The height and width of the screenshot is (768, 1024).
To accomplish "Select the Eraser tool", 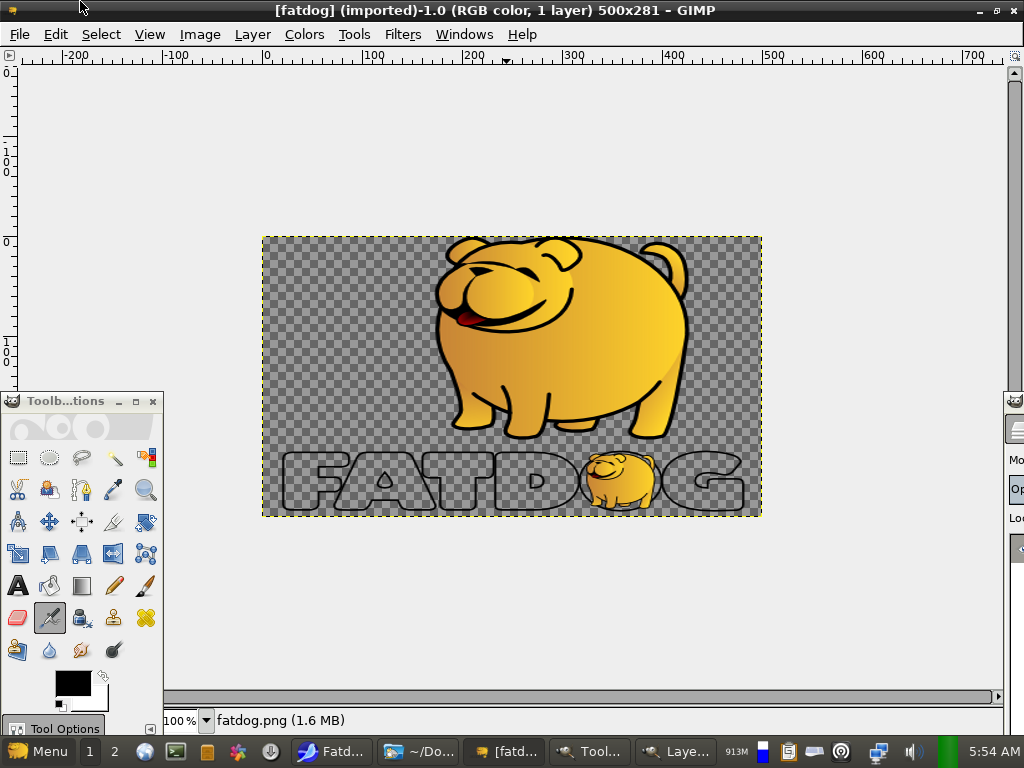I will tap(18, 618).
